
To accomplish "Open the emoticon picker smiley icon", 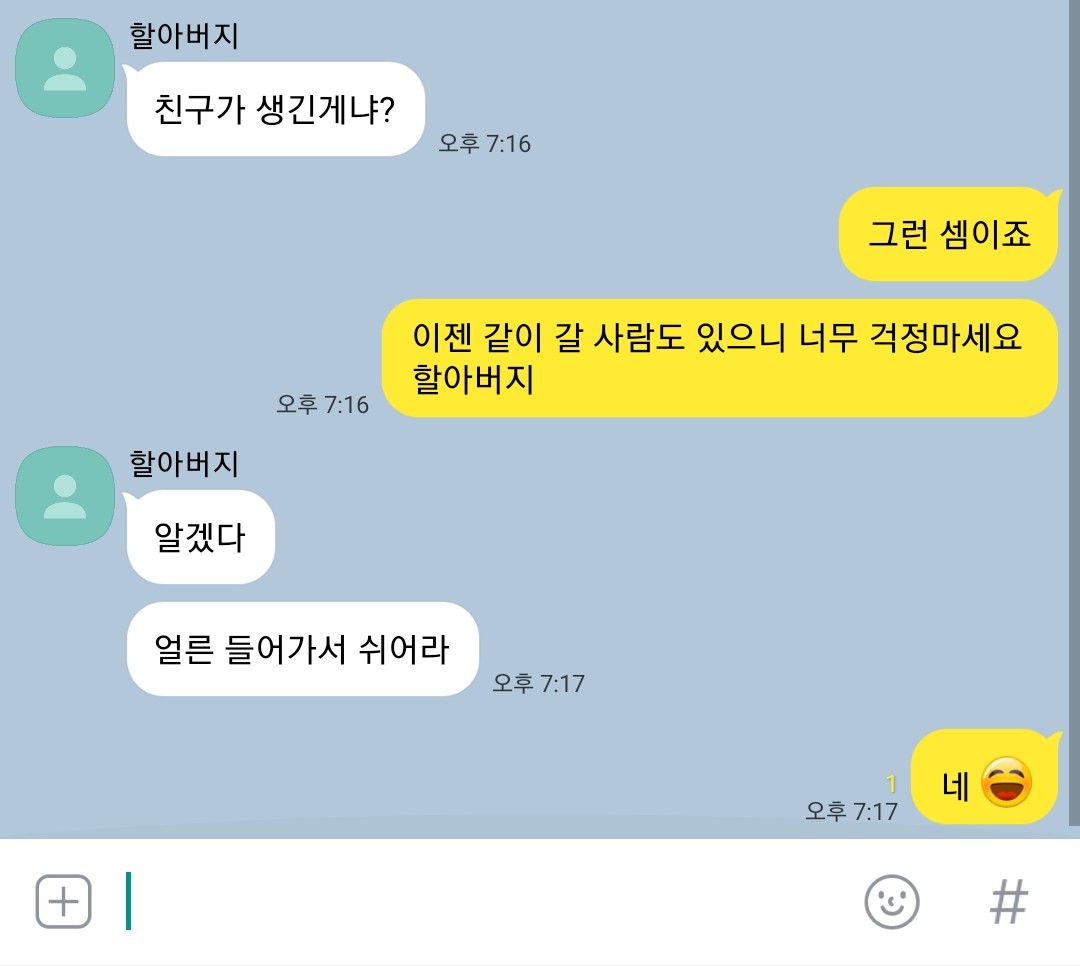I will coord(892,902).
